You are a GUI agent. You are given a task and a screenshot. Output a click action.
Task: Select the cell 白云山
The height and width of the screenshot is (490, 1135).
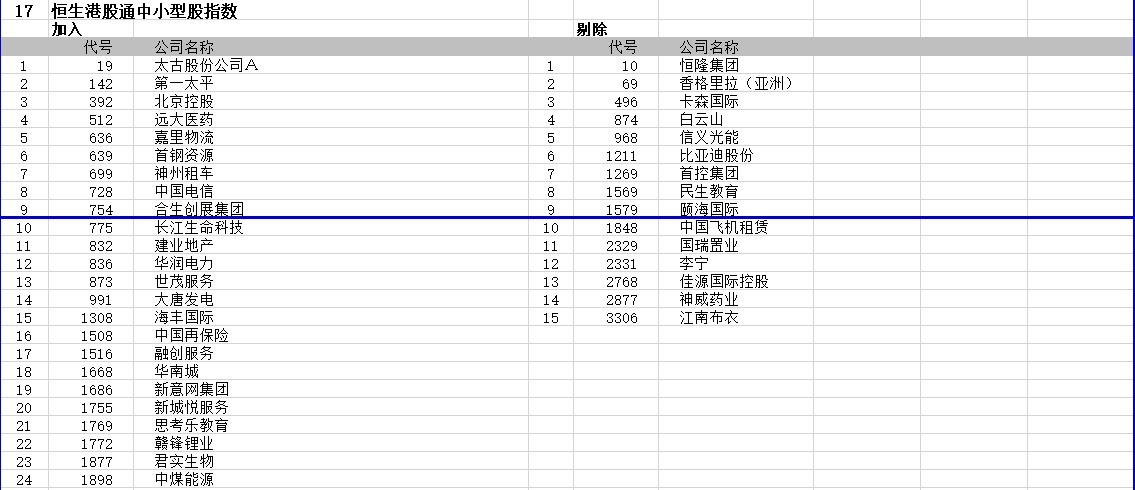tap(701, 119)
